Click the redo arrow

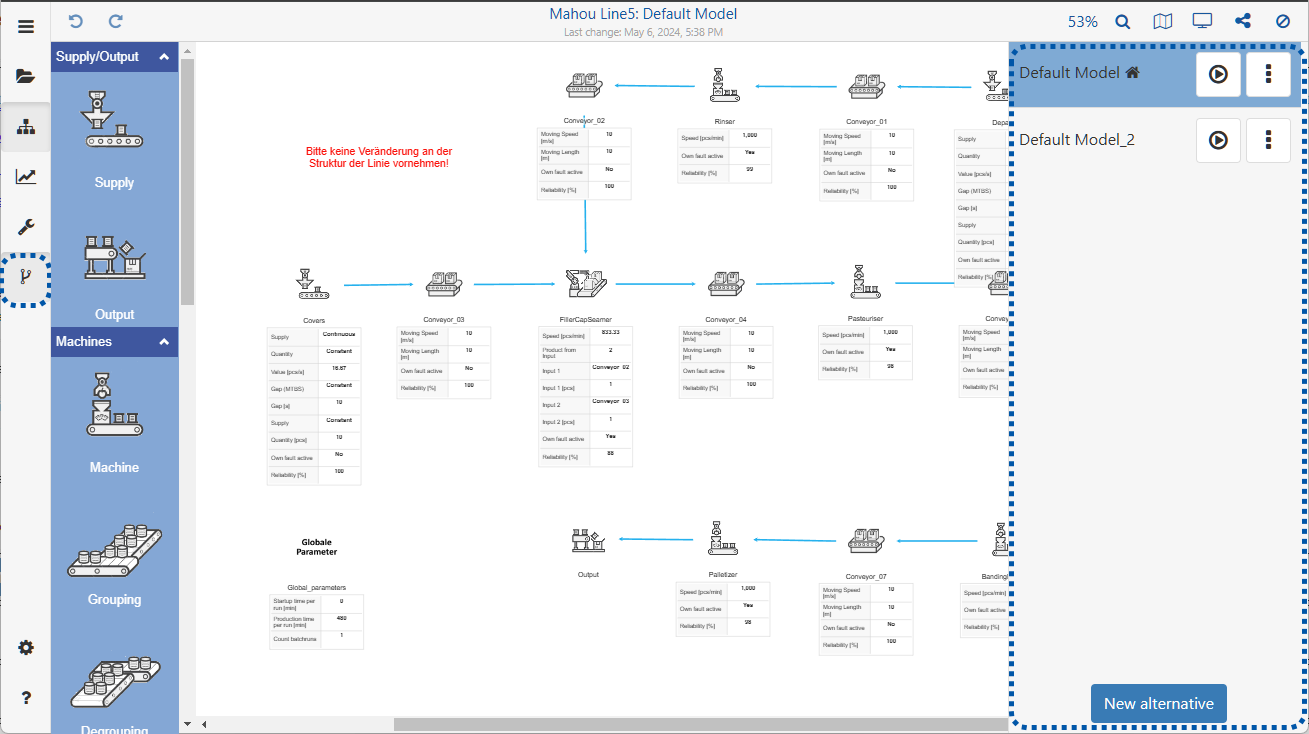point(116,21)
